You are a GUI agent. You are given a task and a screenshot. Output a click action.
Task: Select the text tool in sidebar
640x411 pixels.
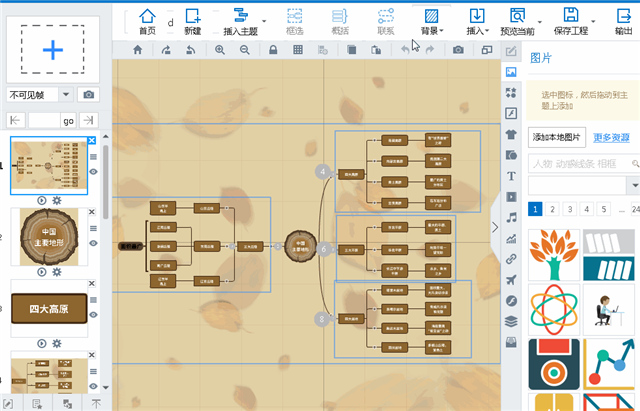511,176
